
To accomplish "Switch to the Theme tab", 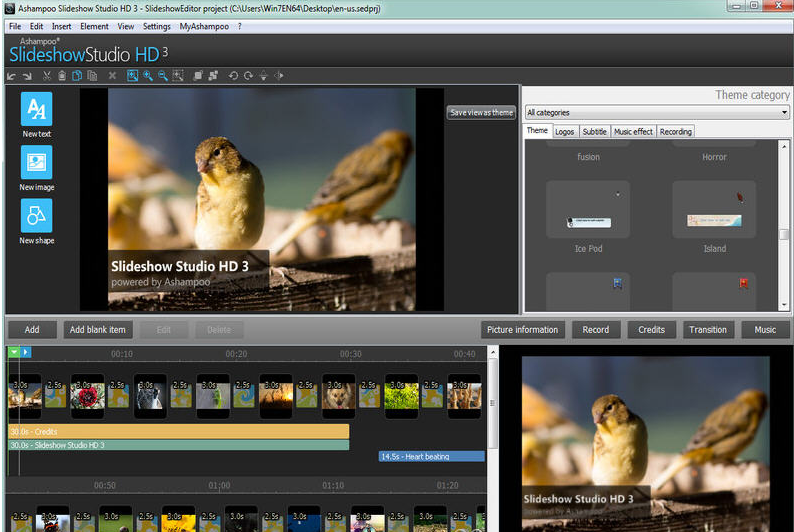I will click(537, 131).
